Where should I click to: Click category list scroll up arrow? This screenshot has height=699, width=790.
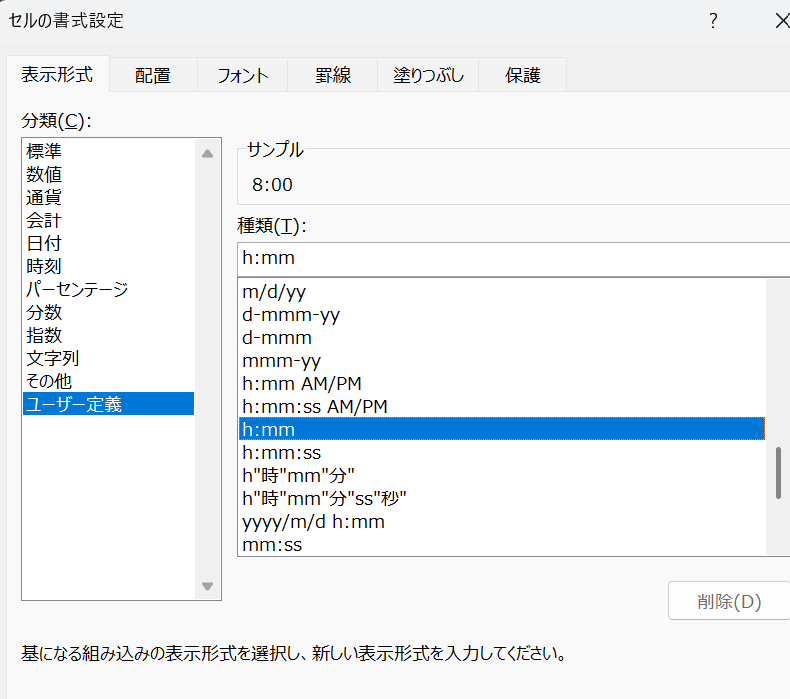tap(207, 153)
